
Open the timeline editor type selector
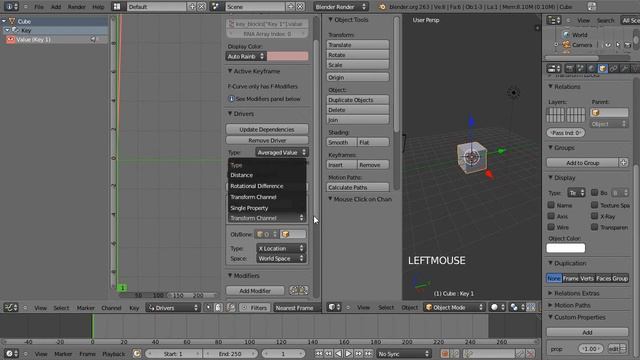pyautogui.click(x=11, y=353)
